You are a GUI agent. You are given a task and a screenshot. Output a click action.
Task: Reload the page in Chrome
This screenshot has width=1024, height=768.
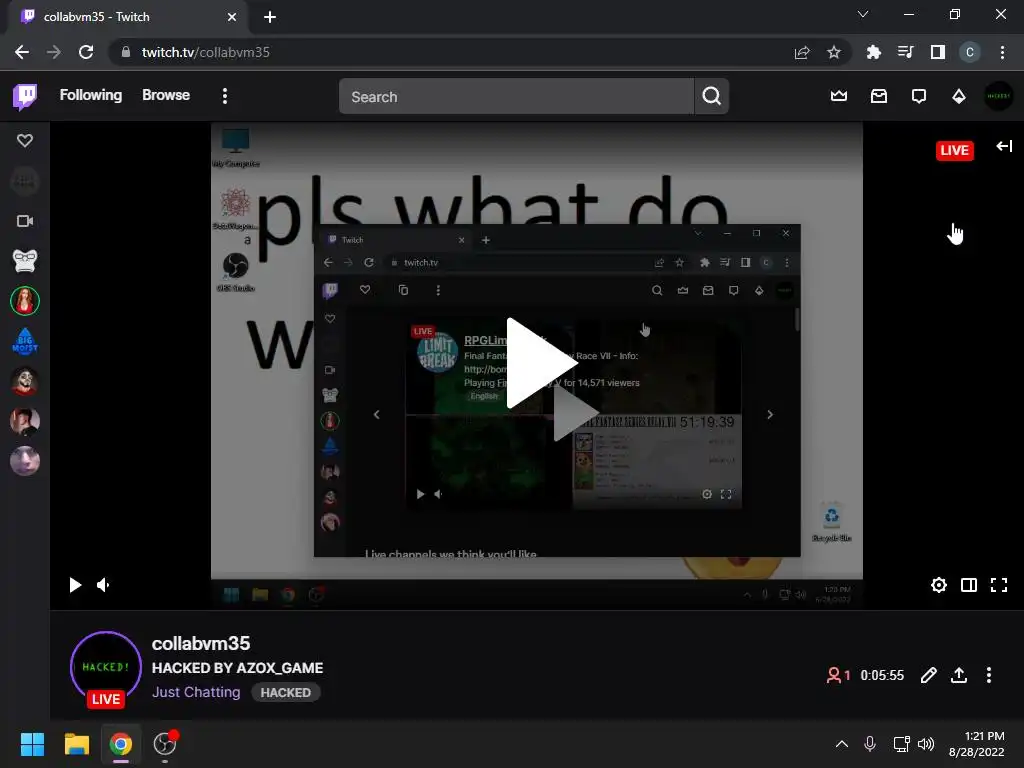(x=86, y=52)
